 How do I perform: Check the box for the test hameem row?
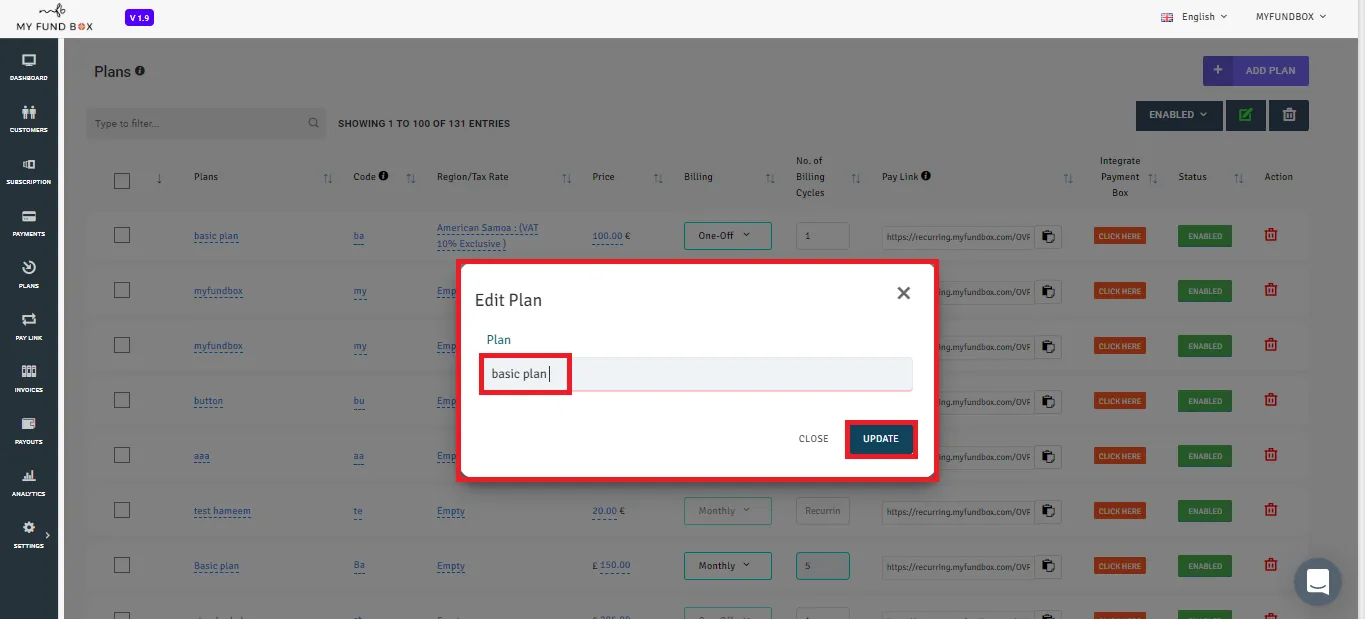pyautogui.click(x=122, y=510)
